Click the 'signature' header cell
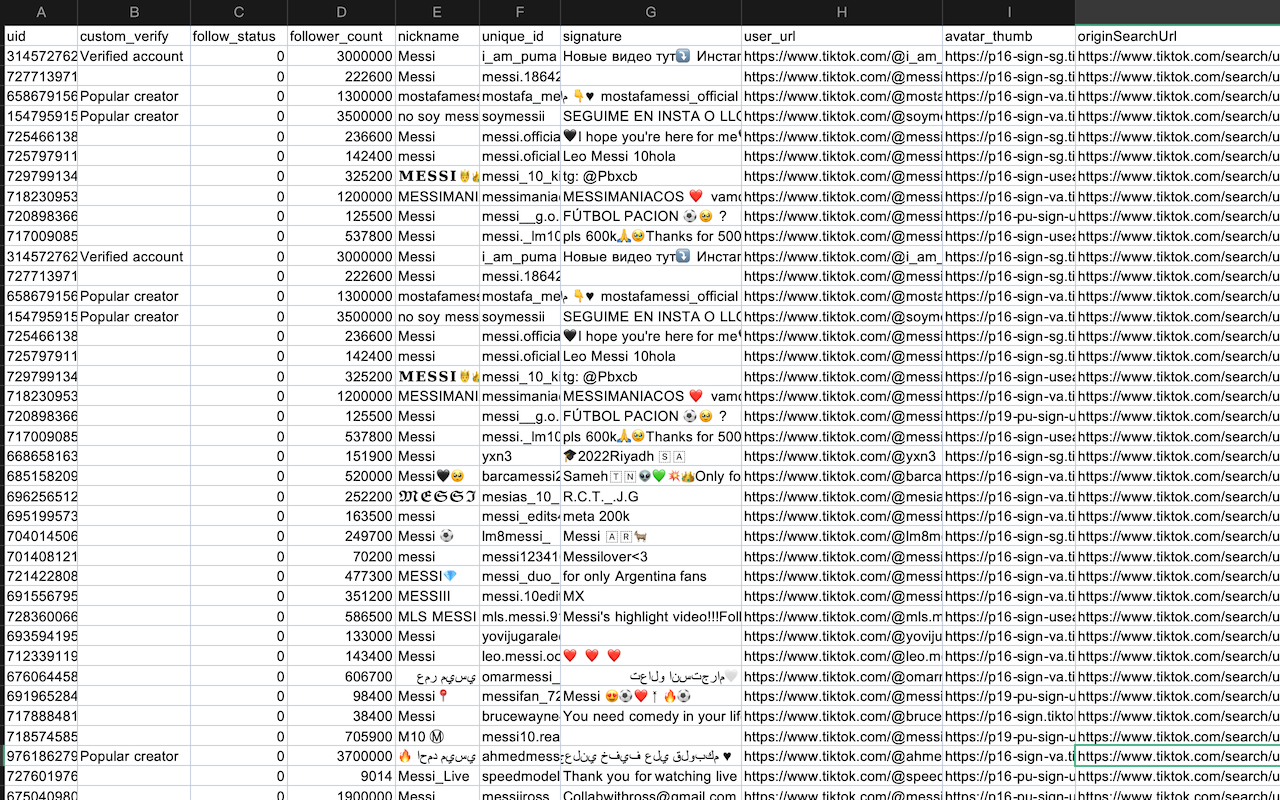 (651, 36)
